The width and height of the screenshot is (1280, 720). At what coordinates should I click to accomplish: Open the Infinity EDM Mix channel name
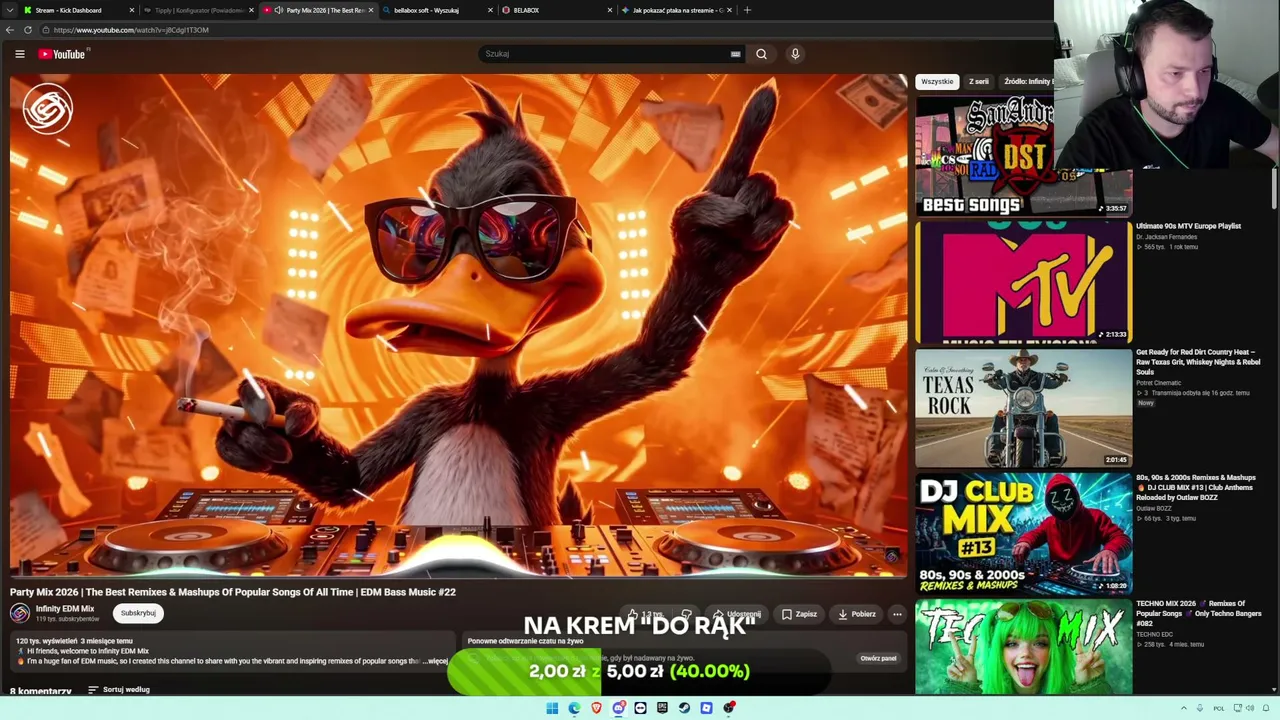pyautogui.click(x=65, y=609)
